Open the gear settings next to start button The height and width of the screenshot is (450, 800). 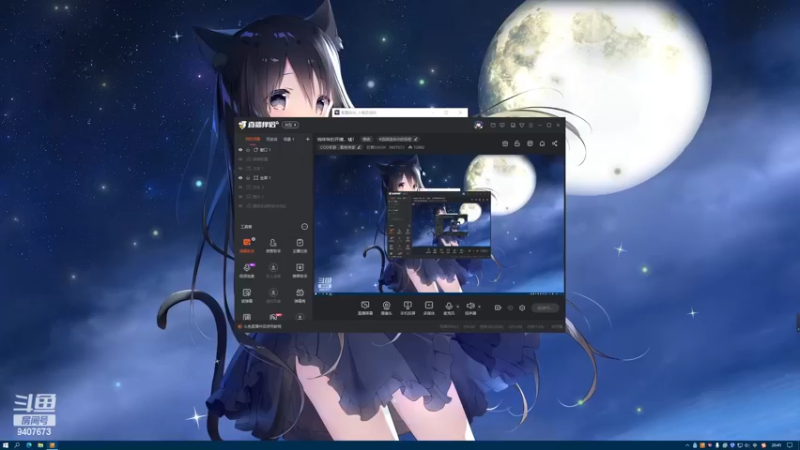click(x=522, y=308)
